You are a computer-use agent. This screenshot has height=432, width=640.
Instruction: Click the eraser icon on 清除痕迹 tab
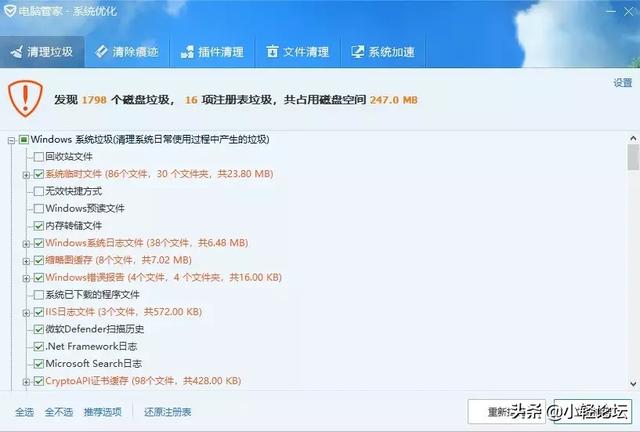click(101, 51)
